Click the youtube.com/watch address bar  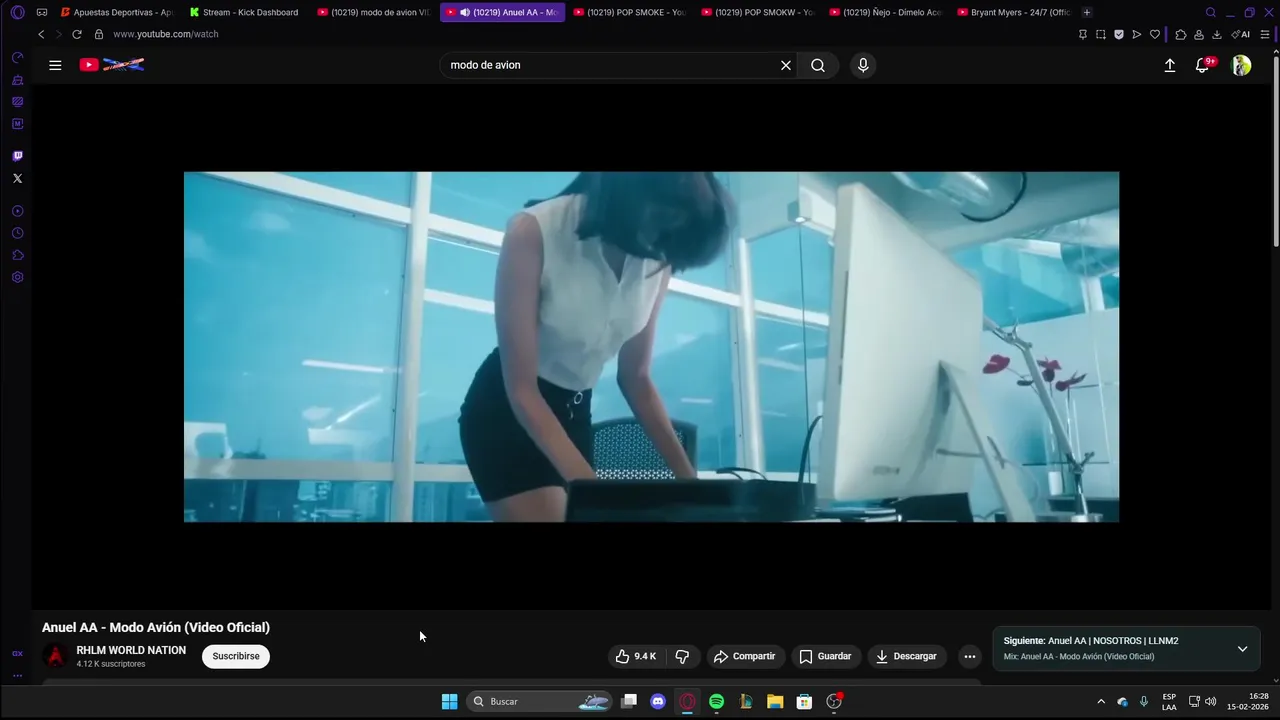(165, 34)
